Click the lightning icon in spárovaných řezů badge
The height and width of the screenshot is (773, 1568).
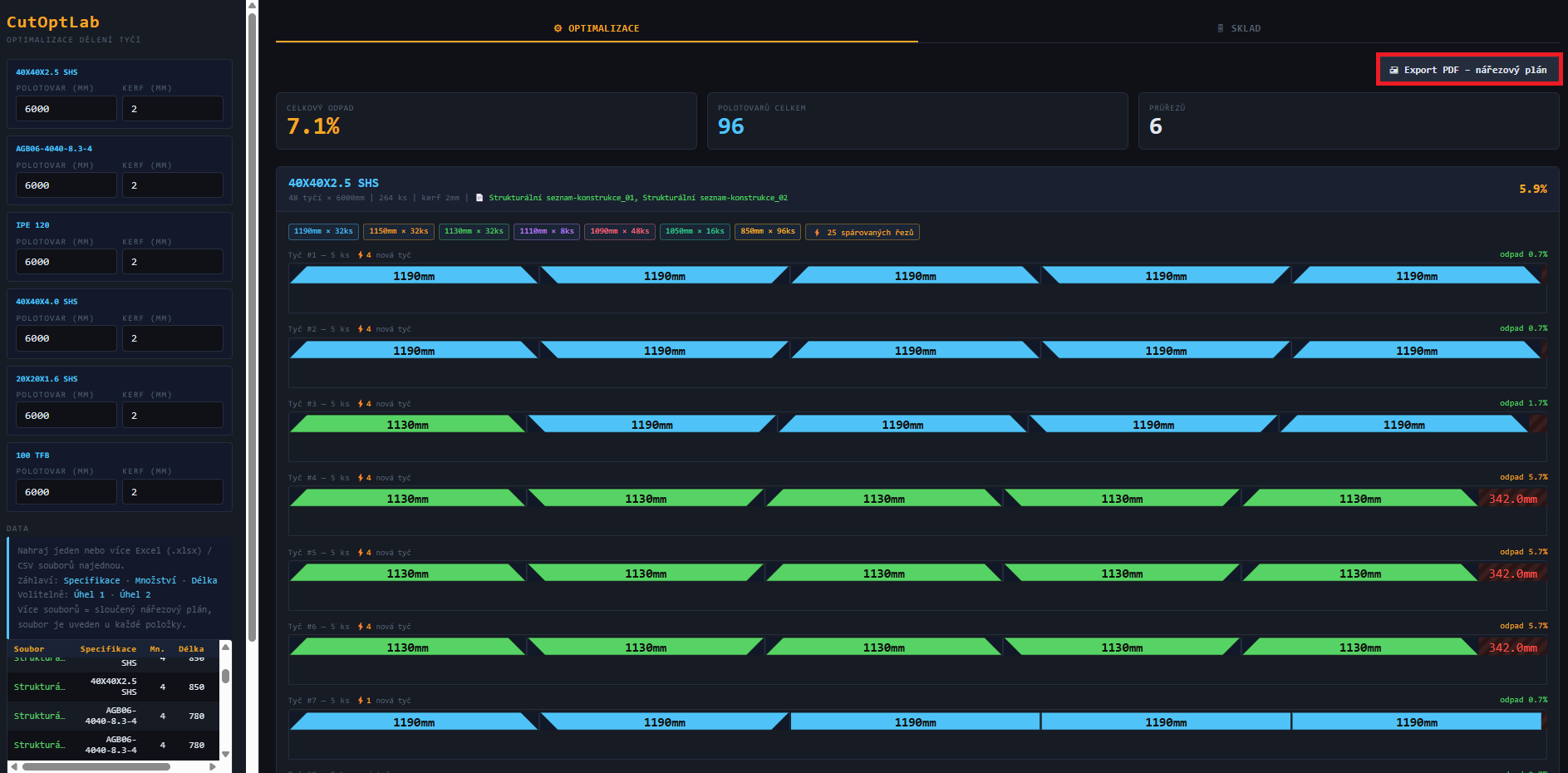(x=817, y=233)
